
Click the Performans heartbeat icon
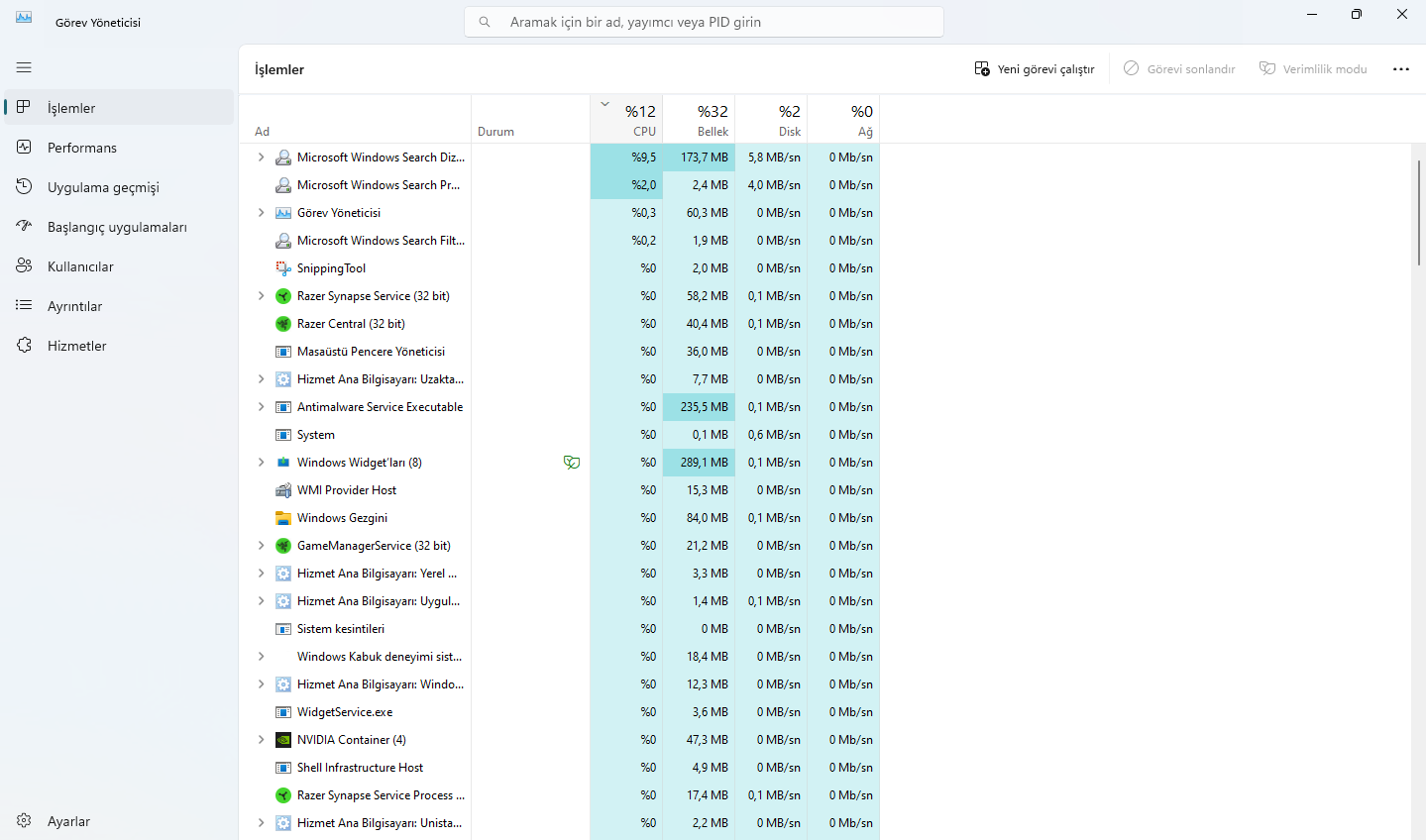tap(24, 147)
